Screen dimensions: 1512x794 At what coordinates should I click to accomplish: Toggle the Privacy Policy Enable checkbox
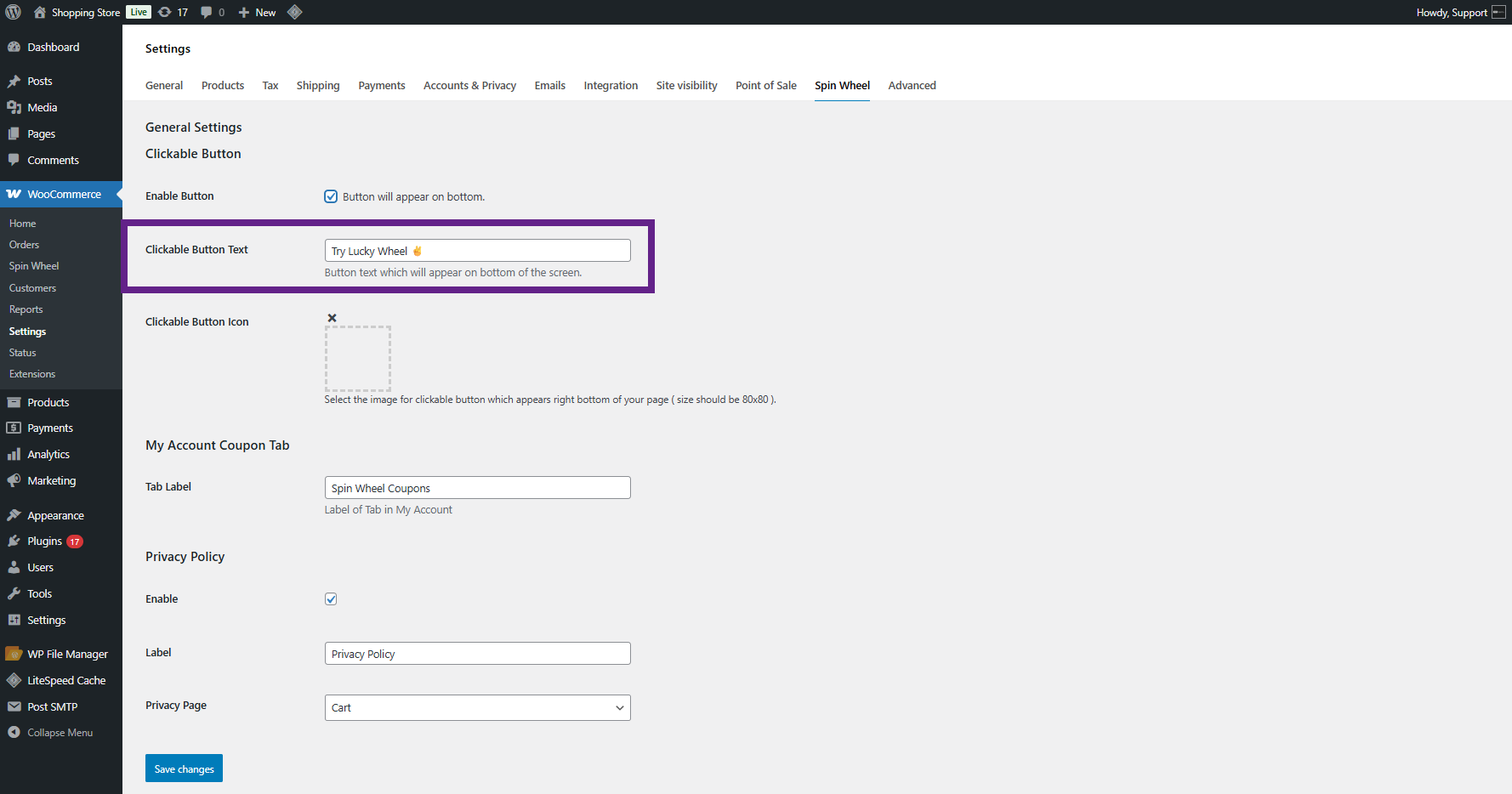[x=331, y=599]
